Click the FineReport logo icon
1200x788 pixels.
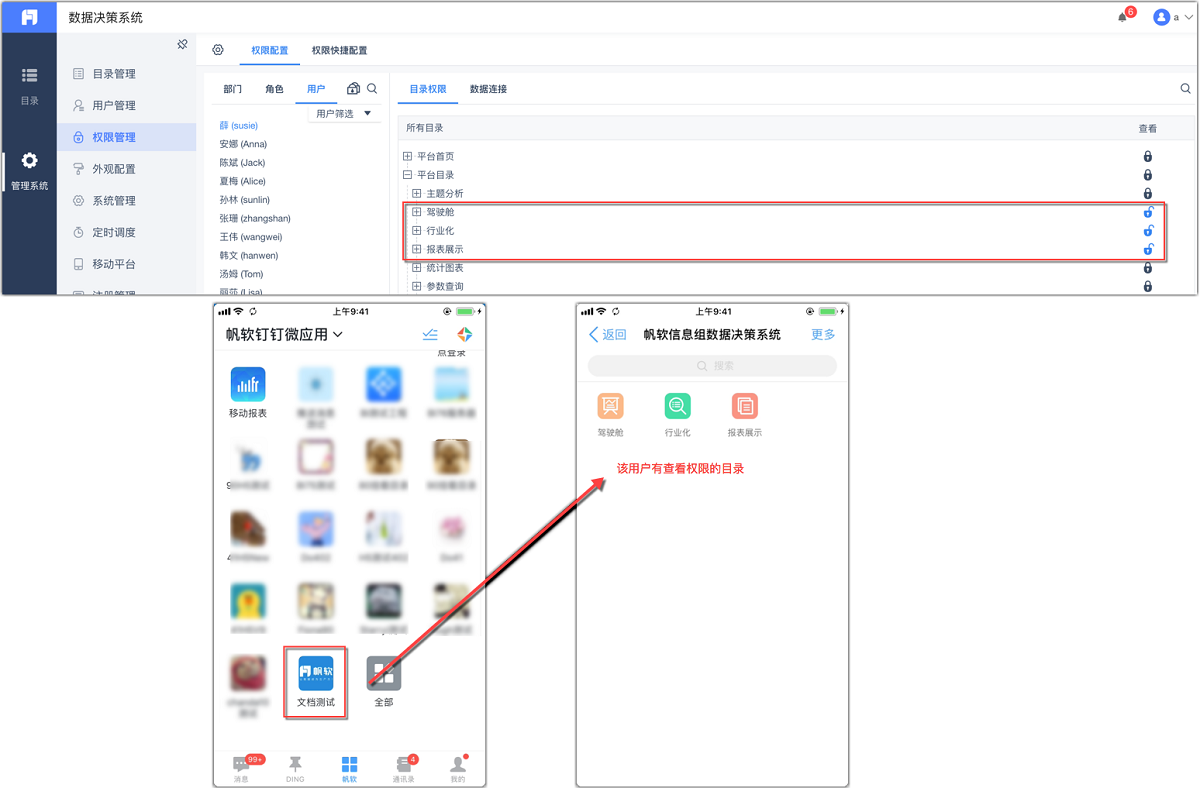29,18
